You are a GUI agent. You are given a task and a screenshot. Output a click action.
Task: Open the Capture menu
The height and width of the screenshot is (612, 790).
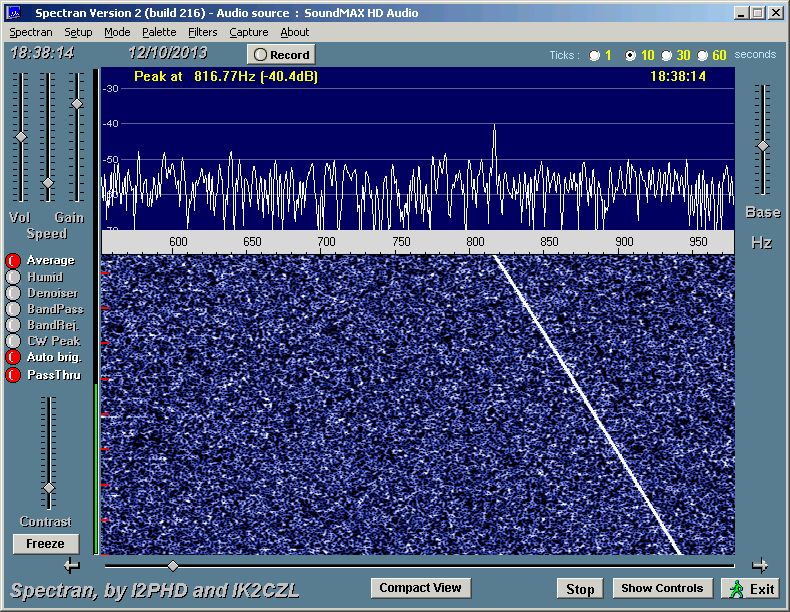248,32
